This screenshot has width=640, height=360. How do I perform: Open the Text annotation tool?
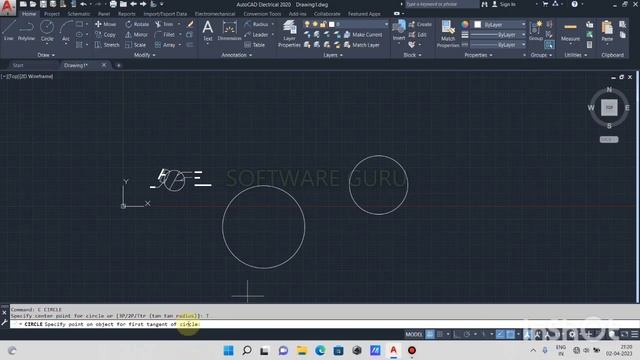click(x=208, y=31)
